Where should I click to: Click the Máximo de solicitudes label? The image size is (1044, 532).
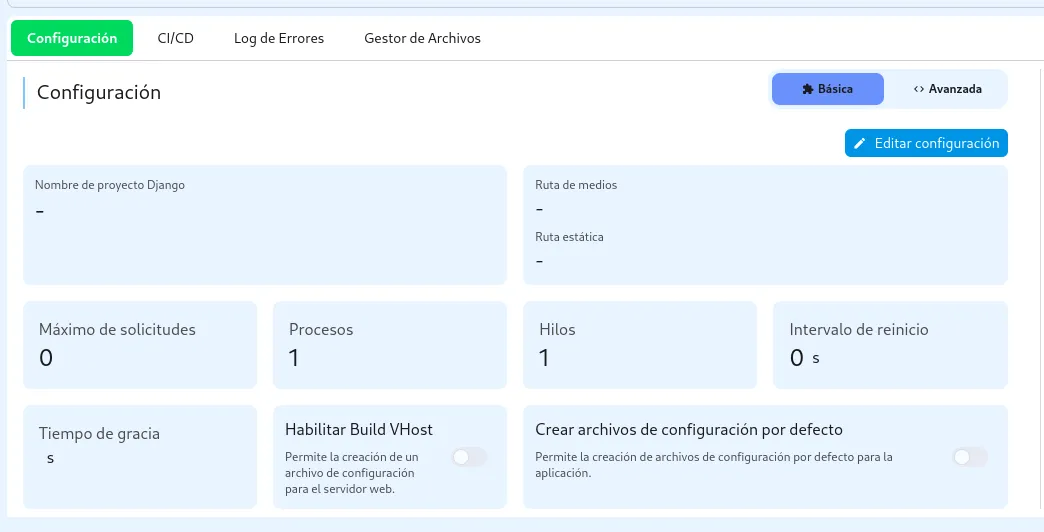[x=117, y=329]
